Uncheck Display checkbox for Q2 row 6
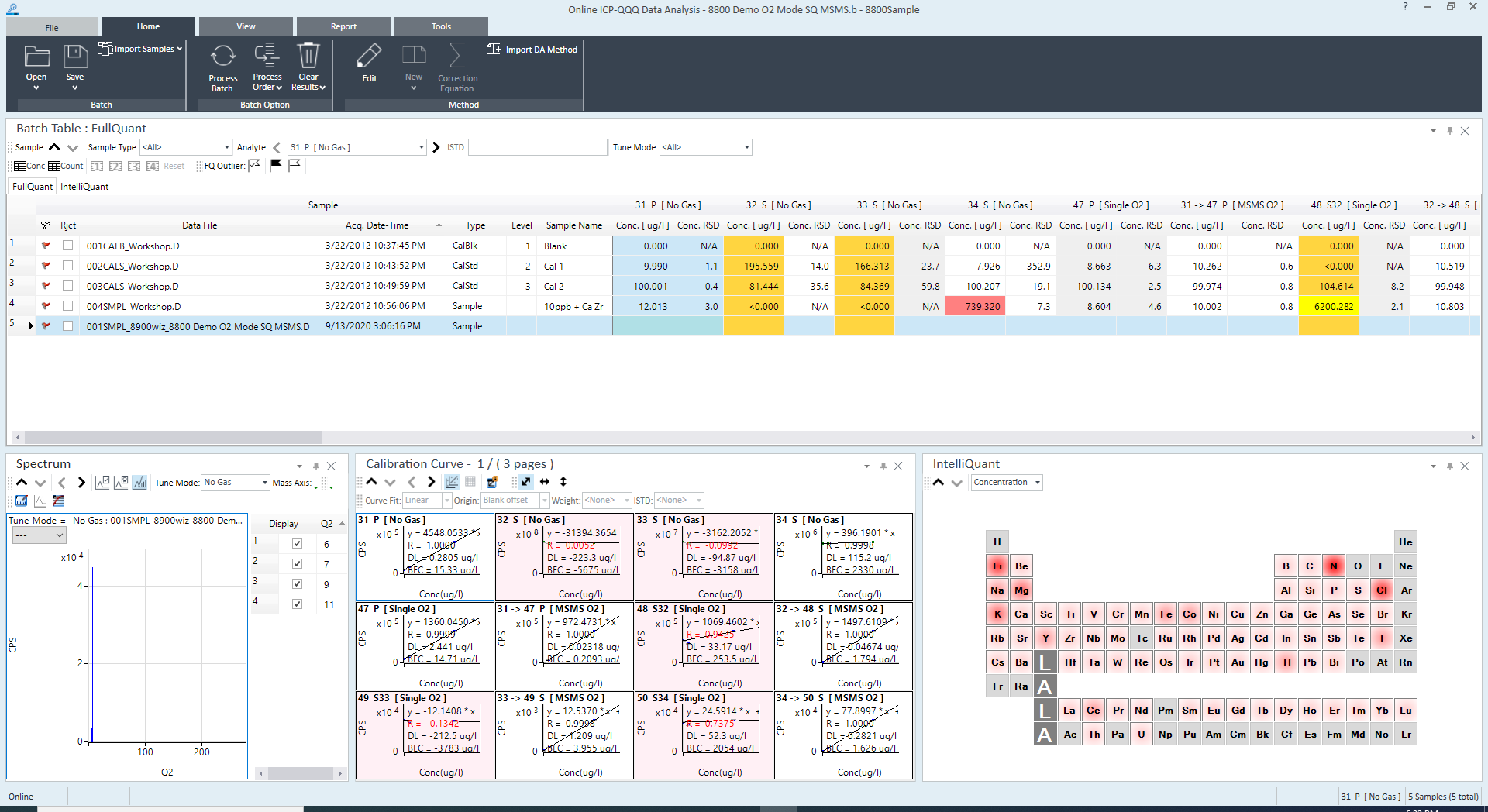 297,544
